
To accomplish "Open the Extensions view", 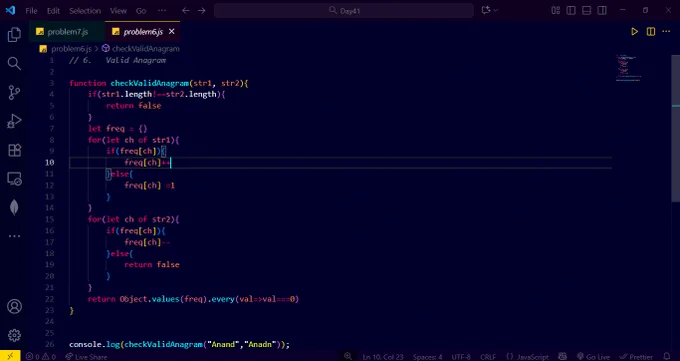I will click(x=14, y=150).
